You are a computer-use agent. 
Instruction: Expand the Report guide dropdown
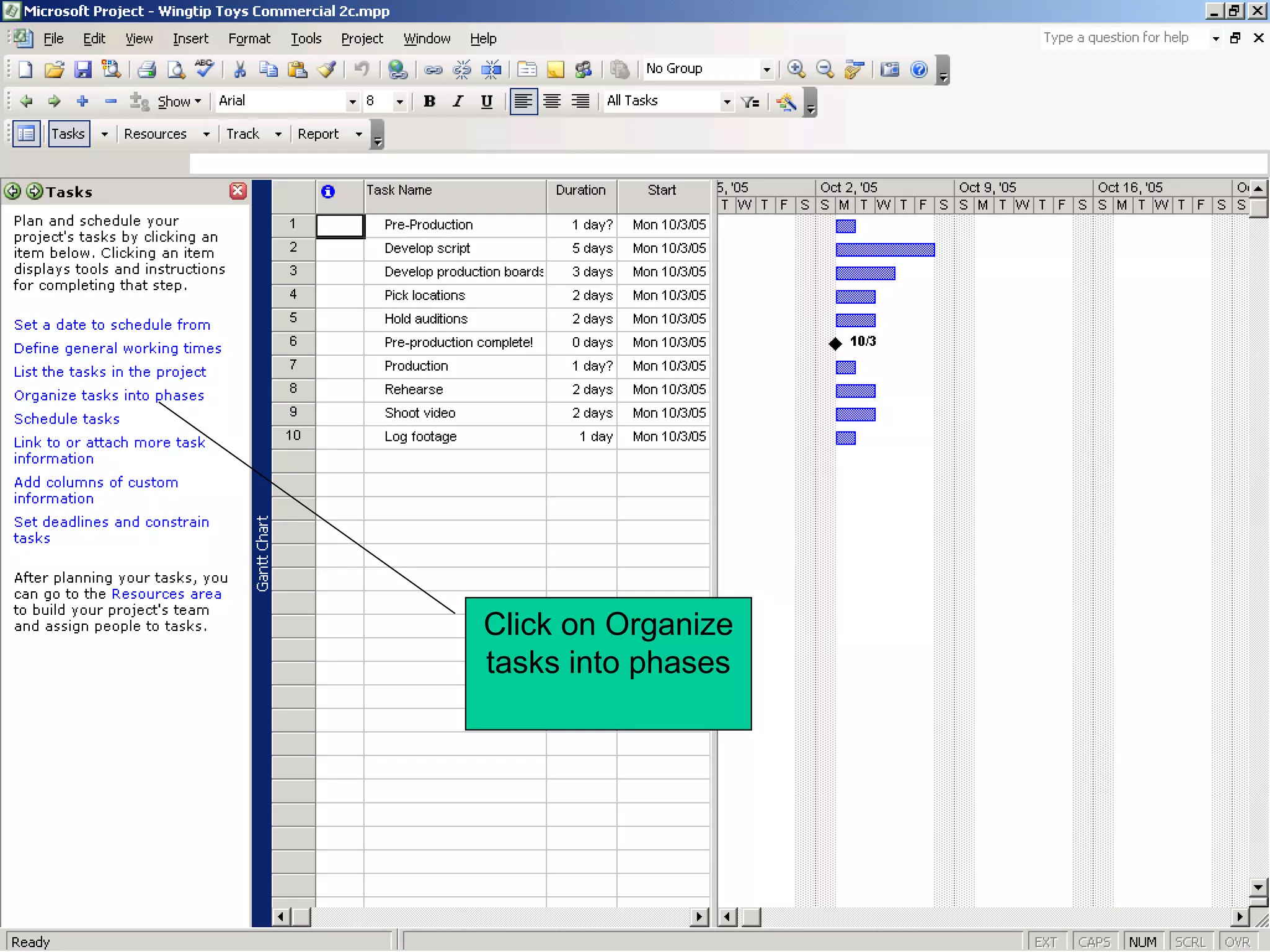(x=358, y=134)
